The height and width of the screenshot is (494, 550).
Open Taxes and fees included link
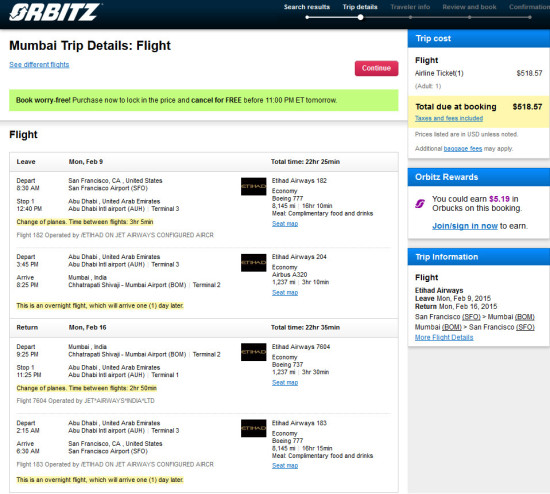click(x=449, y=118)
